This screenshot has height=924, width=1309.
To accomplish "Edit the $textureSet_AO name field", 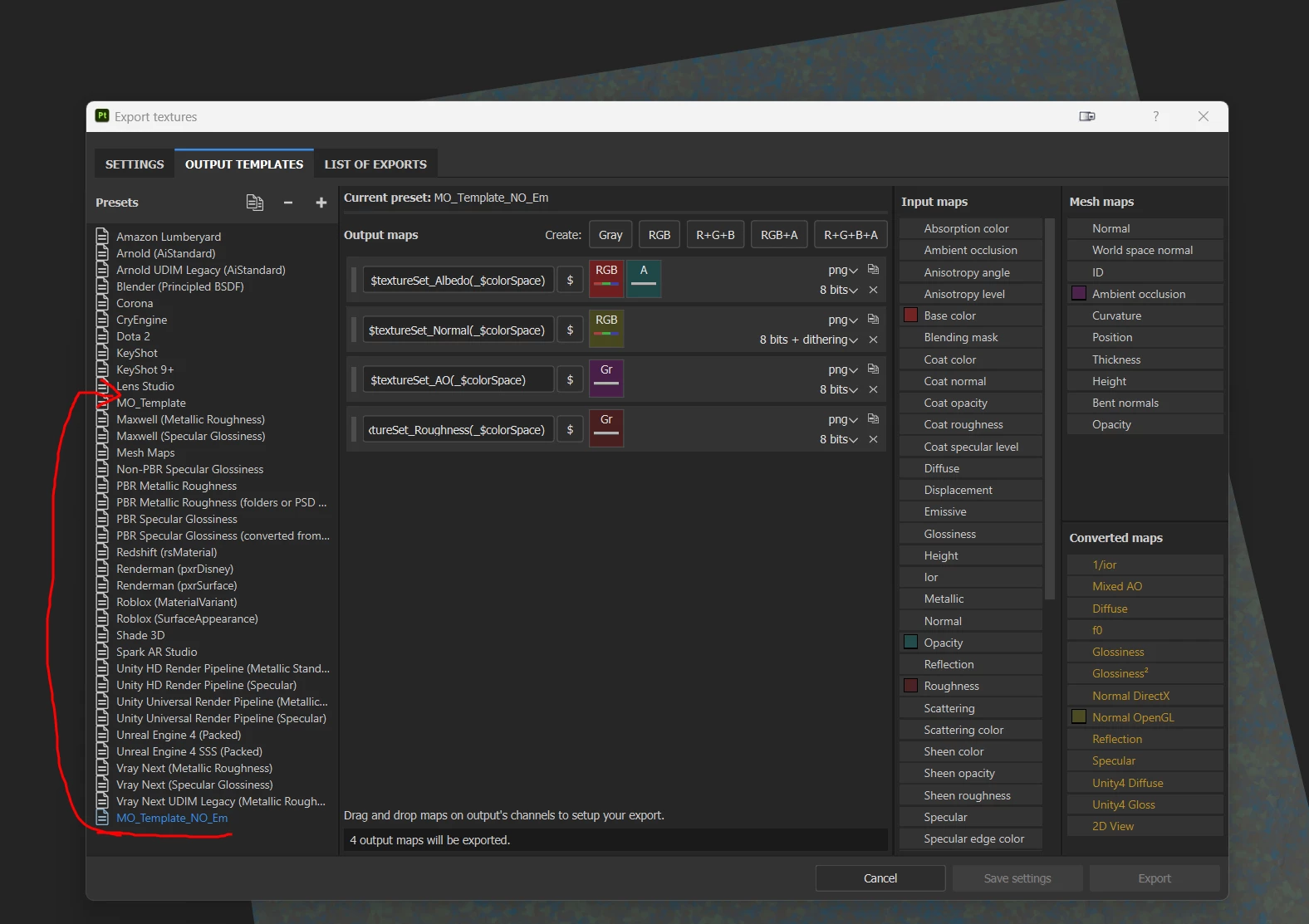I will click(458, 380).
